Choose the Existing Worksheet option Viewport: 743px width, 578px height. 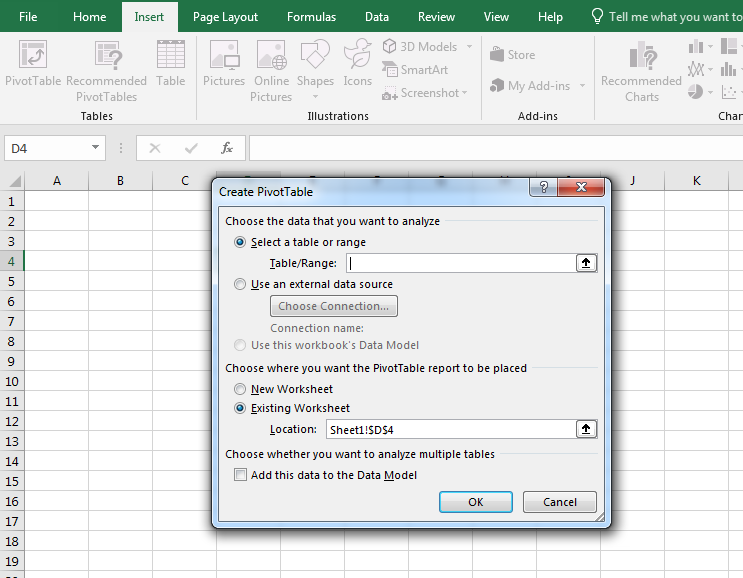pos(240,408)
